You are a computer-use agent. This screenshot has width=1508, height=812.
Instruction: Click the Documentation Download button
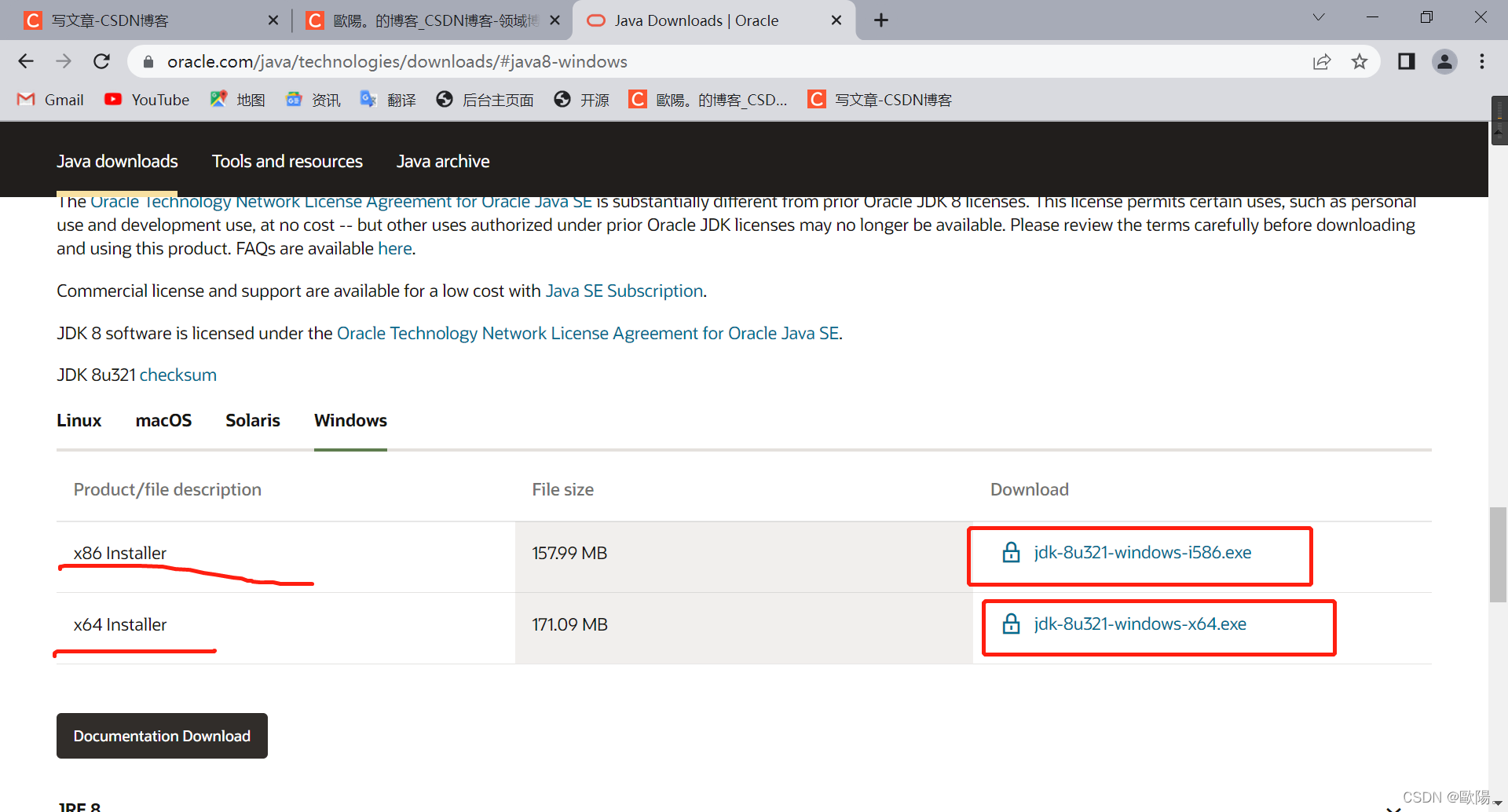[162, 736]
